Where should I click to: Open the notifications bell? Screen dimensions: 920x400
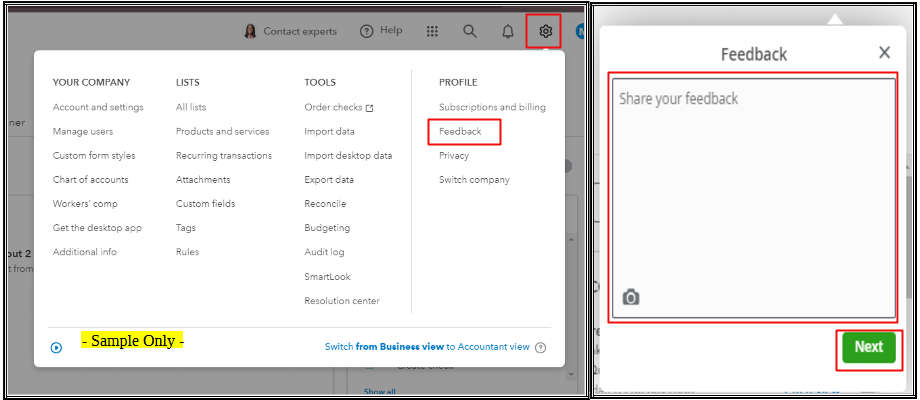(507, 31)
